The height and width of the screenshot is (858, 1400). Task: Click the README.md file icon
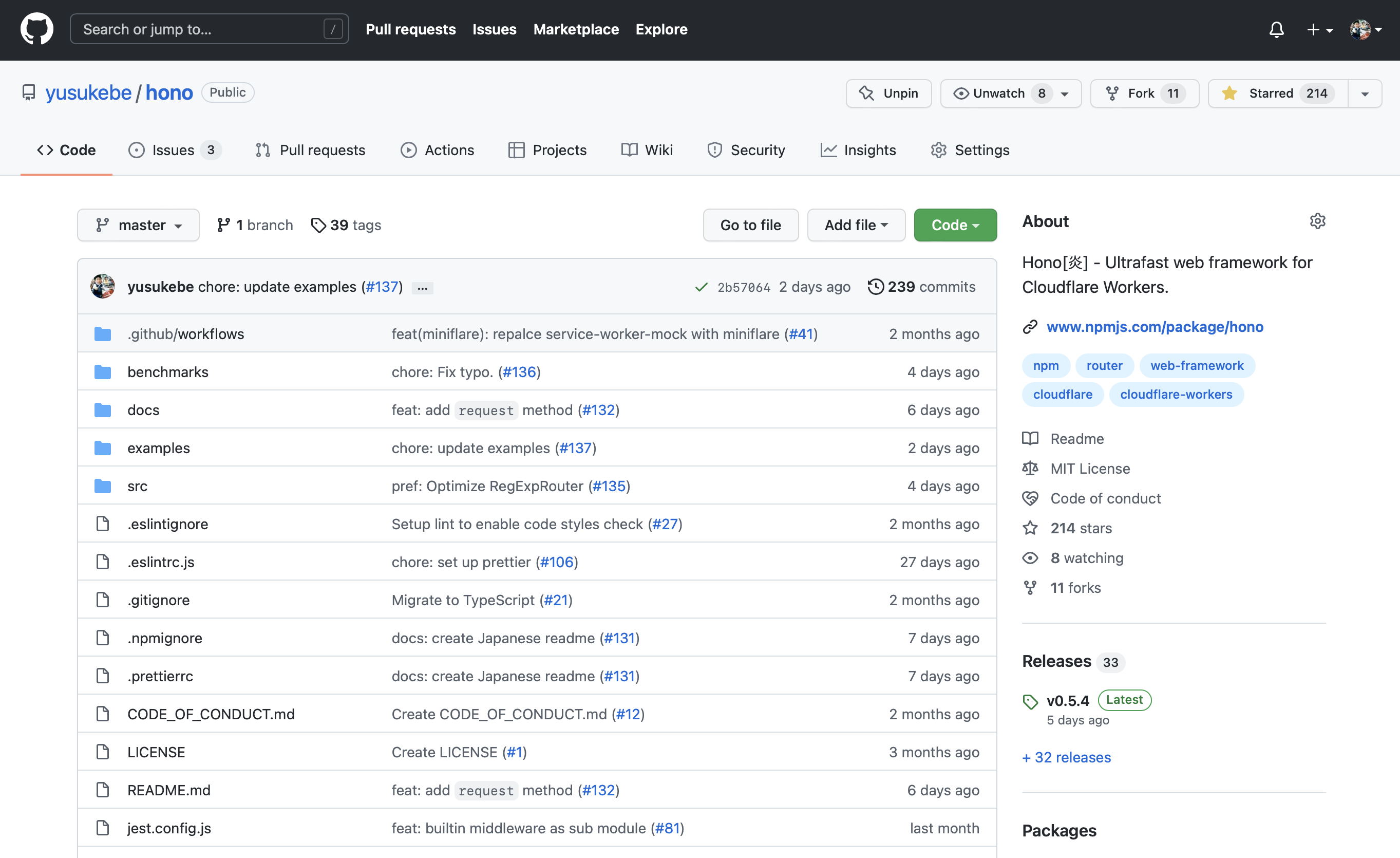click(102, 790)
